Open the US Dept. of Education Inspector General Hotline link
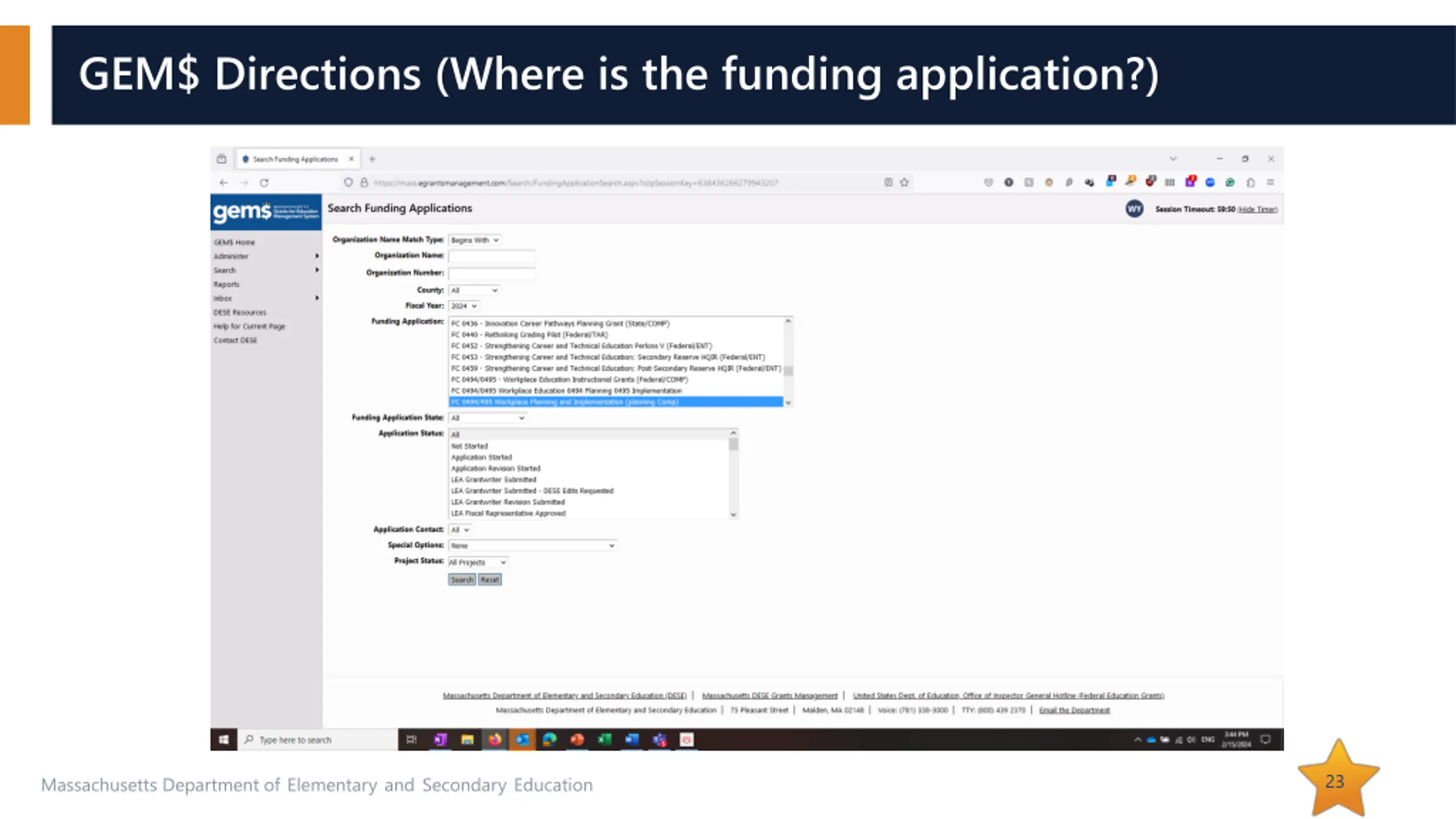This screenshot has width=1456, height=819. tap(1008, 696)
